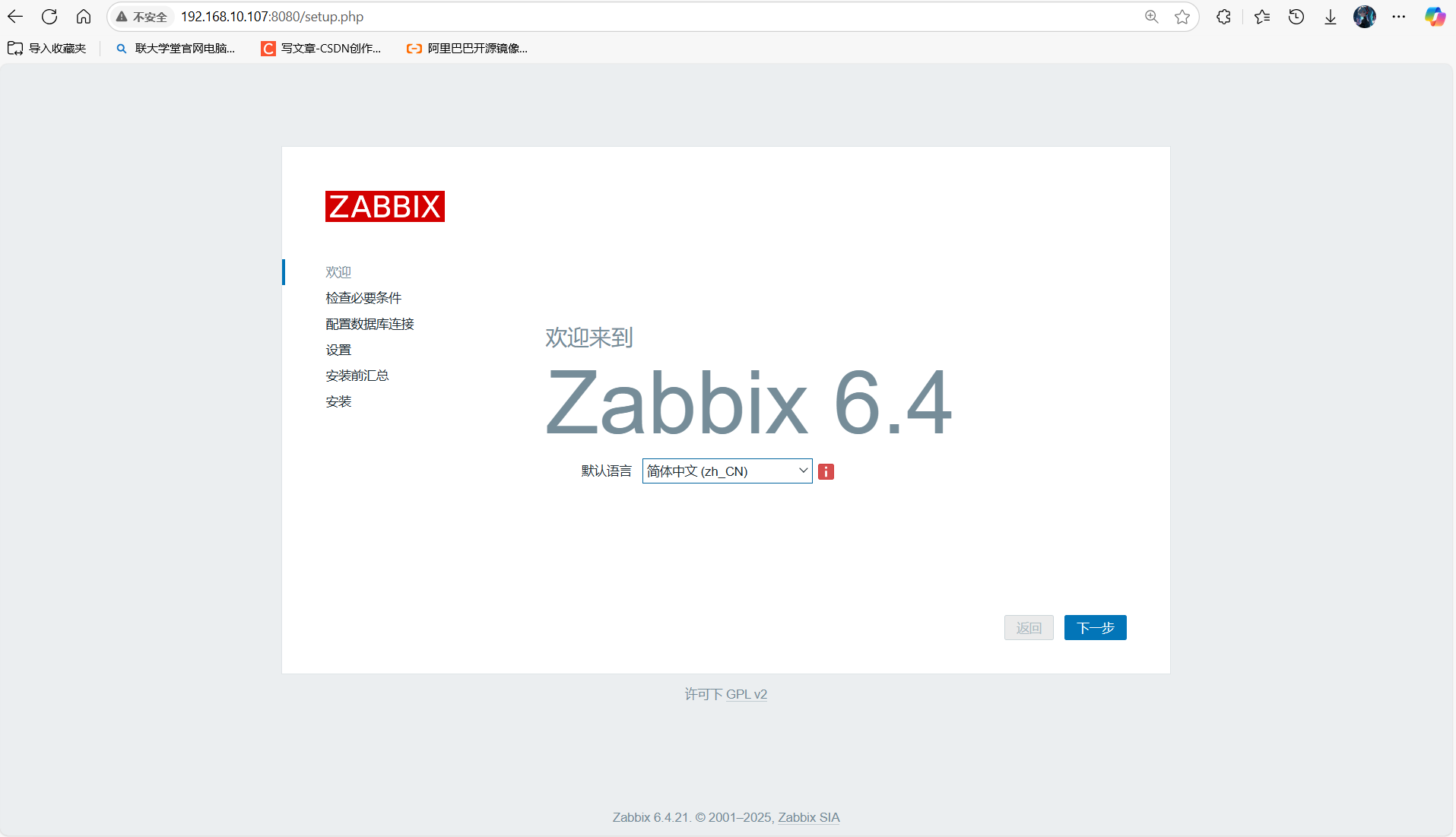This screenshot has width=1456, height=837.
Task: Click the user profile avatar
Action: point(1365,17)
